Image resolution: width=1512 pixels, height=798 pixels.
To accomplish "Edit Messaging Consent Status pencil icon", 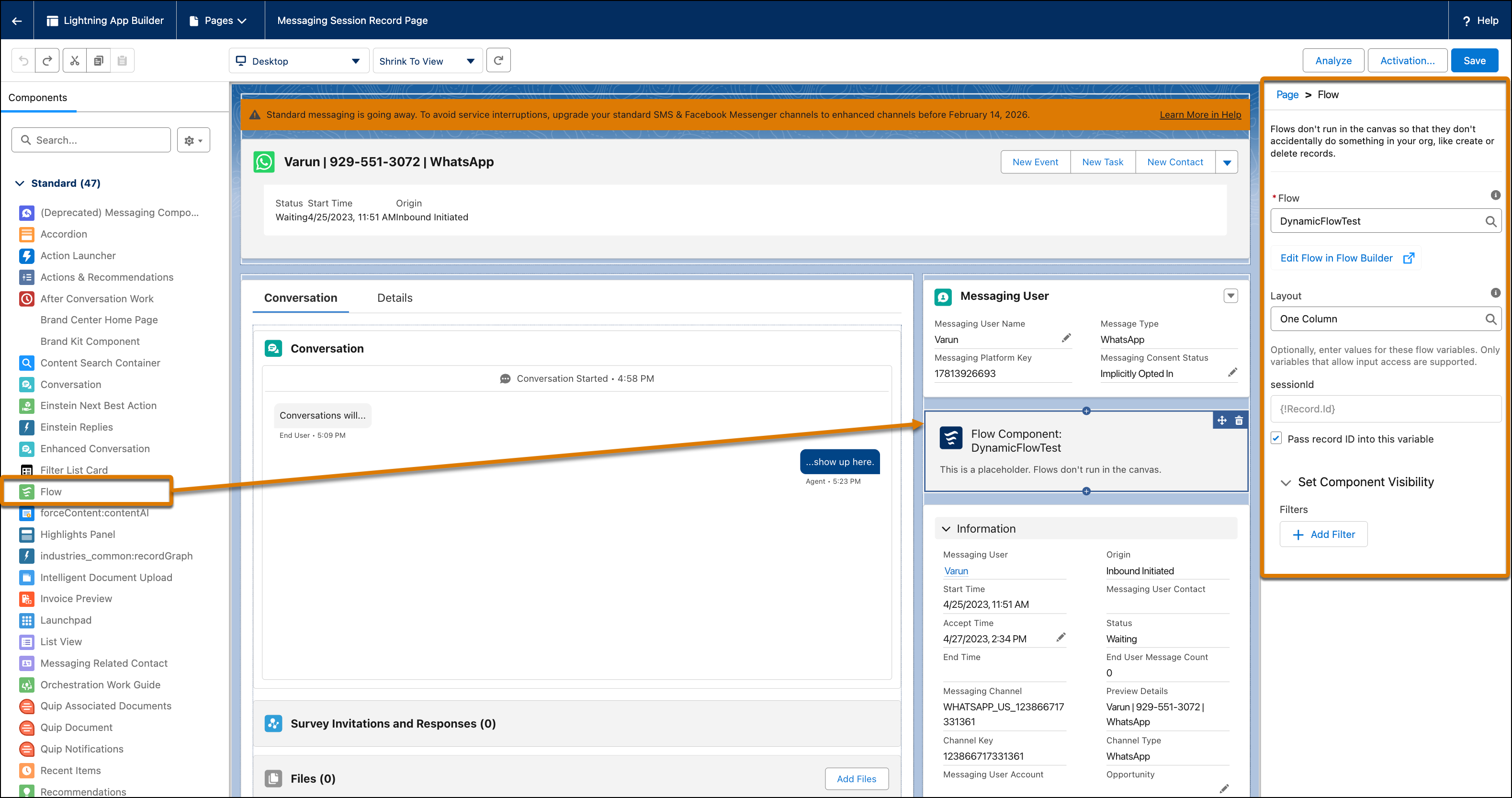I will click(x=1232, y=372).
